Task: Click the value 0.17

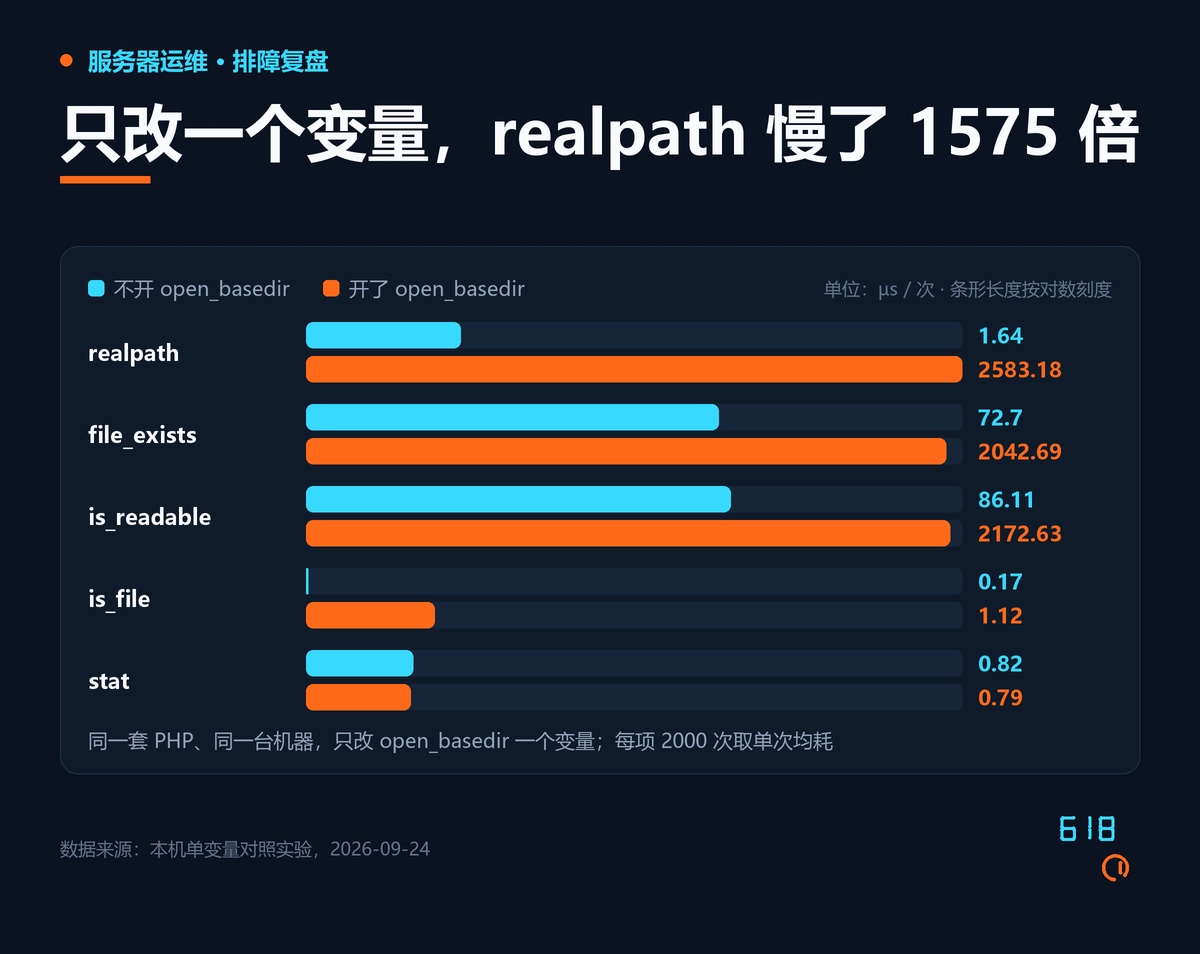Action: 1000,582
